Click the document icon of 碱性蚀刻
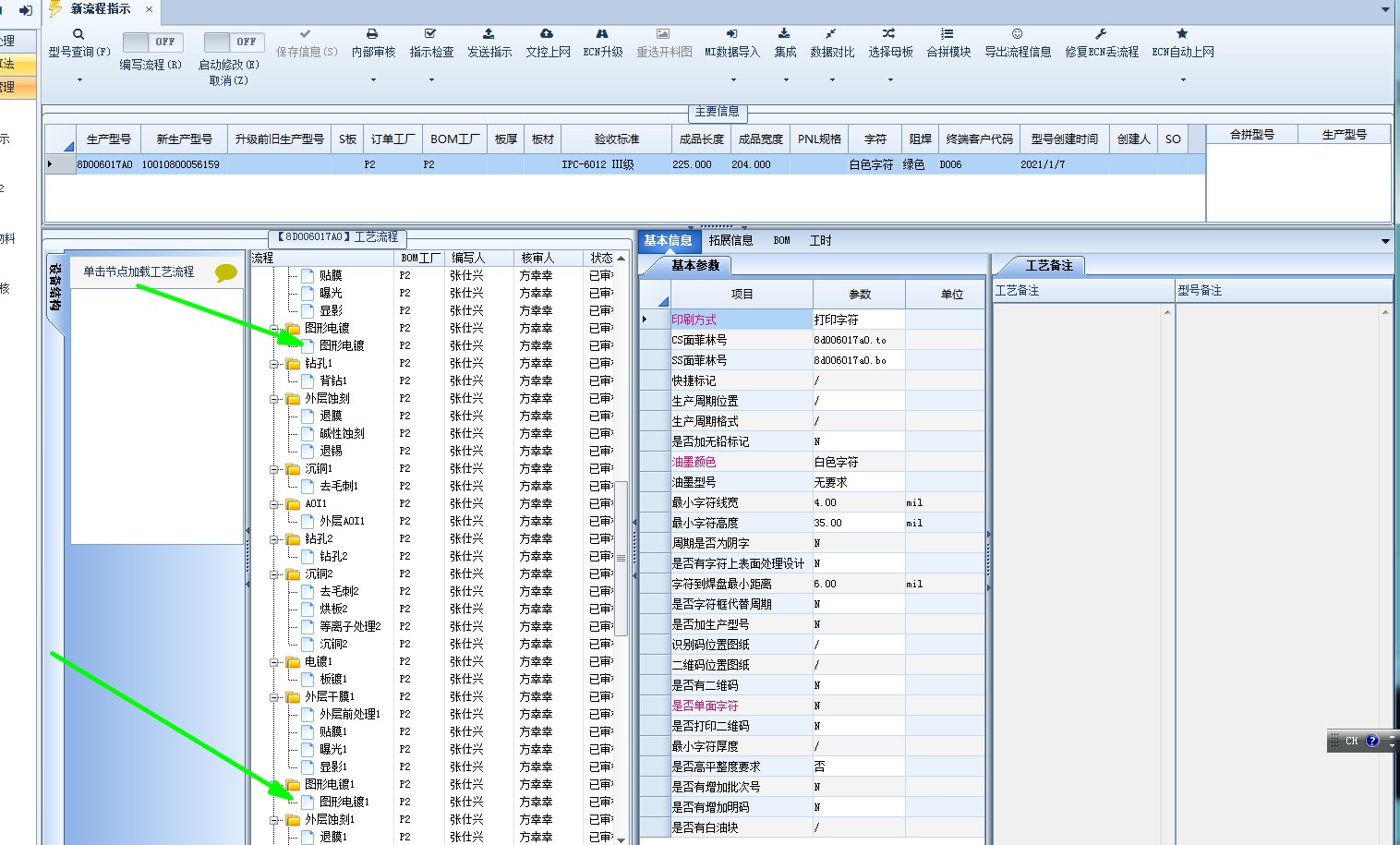 pyautogui.click(x=308, y=433)
